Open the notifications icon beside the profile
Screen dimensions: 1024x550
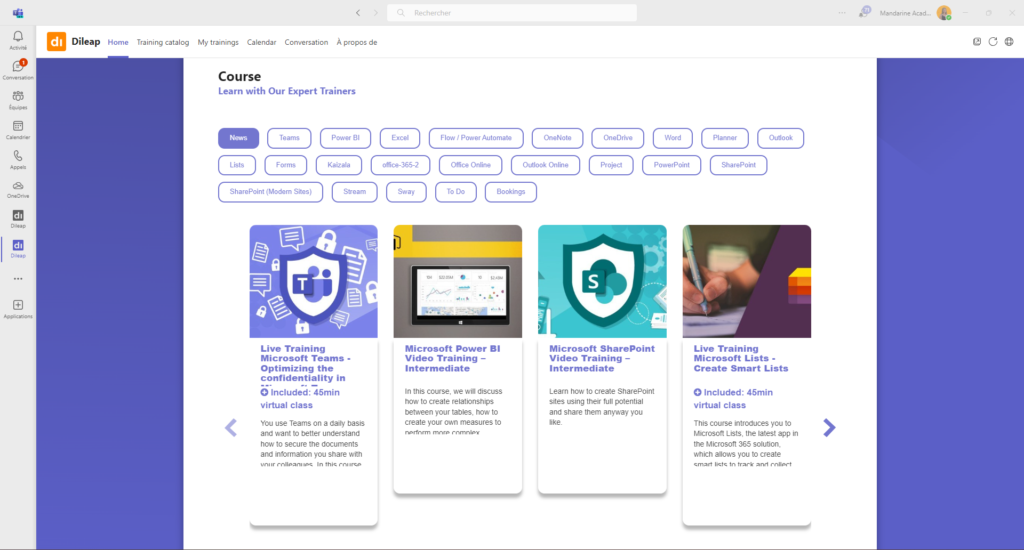(864, 12)
